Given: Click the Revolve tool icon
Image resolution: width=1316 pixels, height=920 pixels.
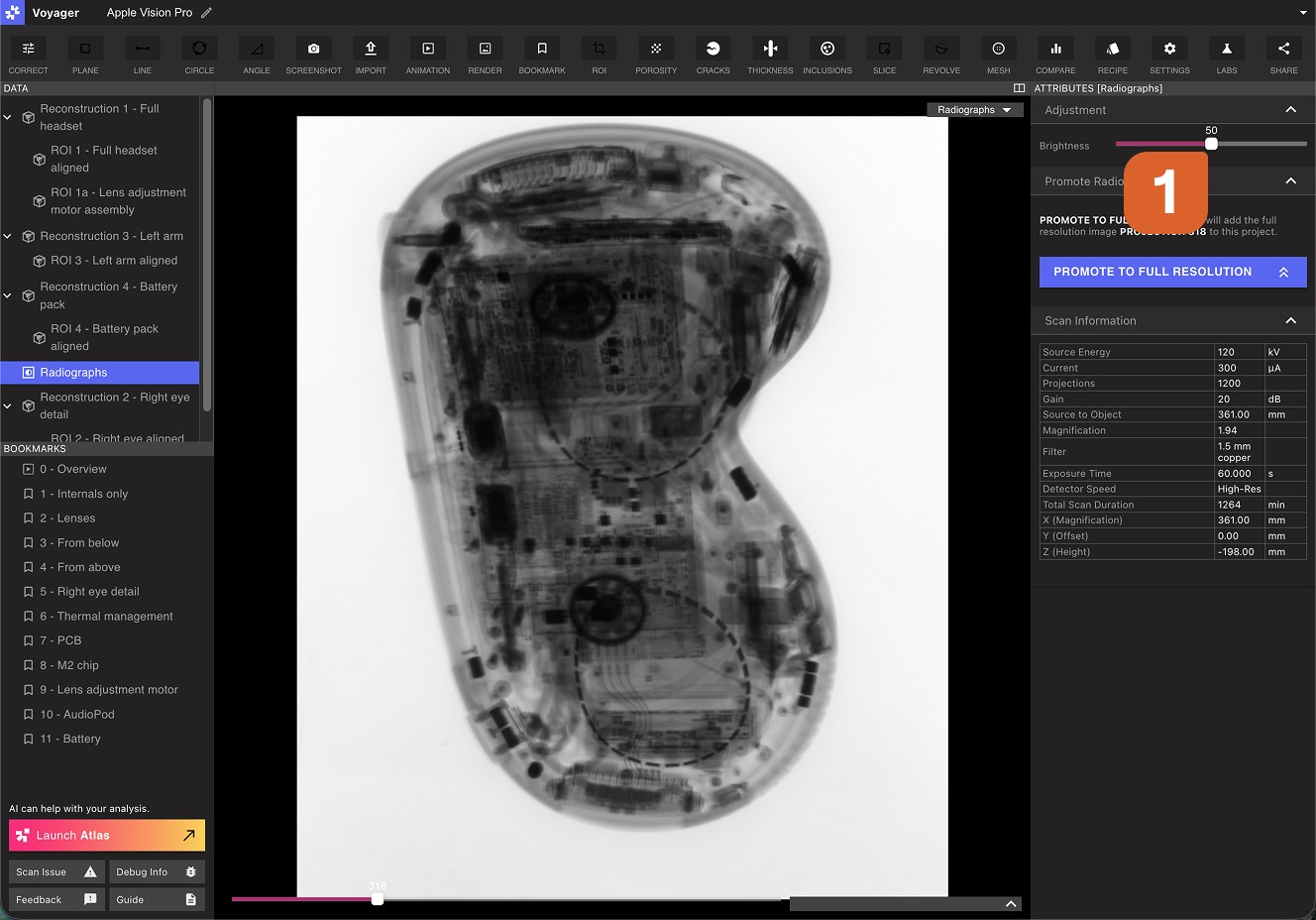Looking at the screenshot, I should 941,49.
